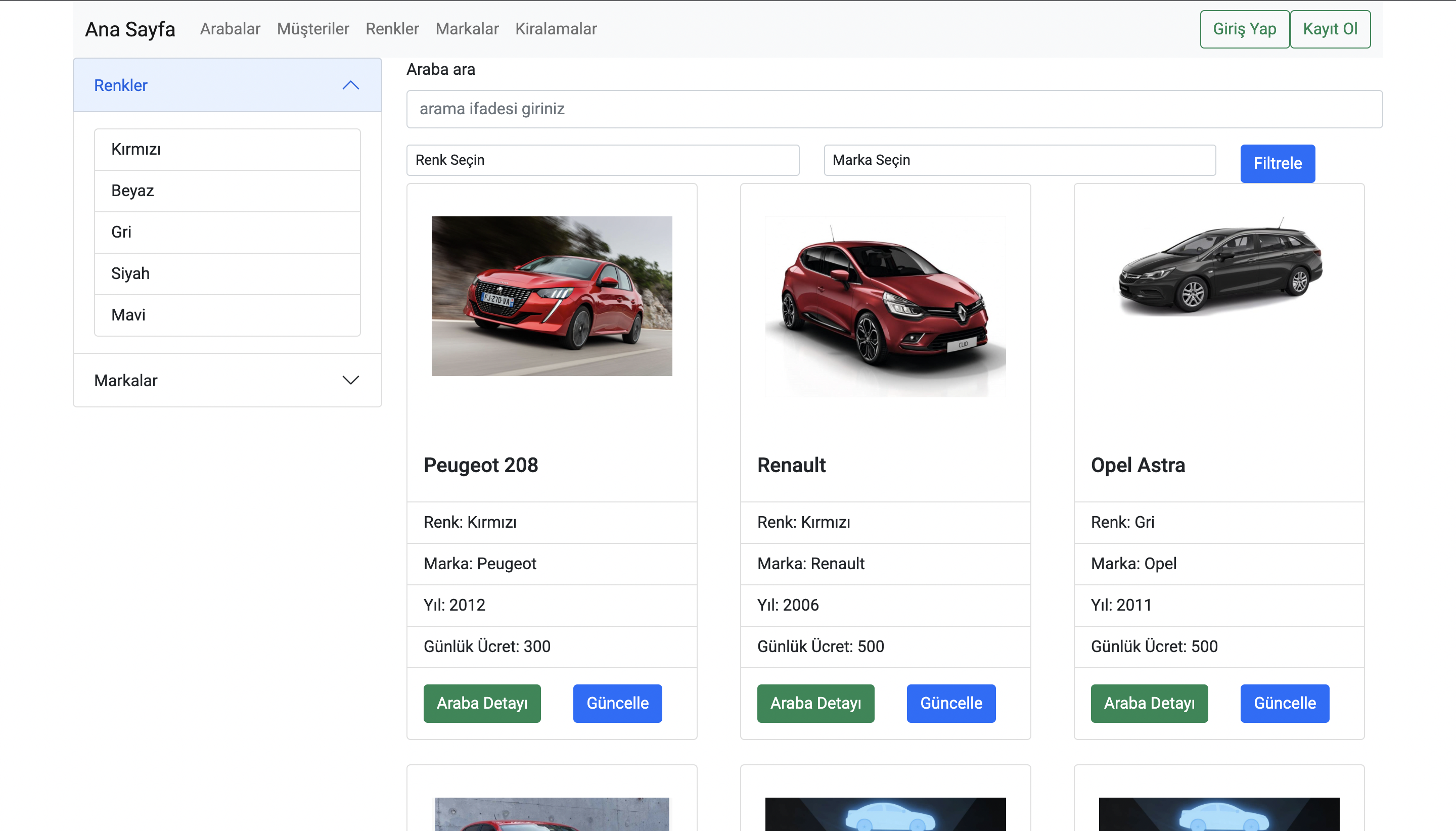This screenshot has height=831, width=1456.
Task: Select Mavi in the color list
Action: click(227, 315)
